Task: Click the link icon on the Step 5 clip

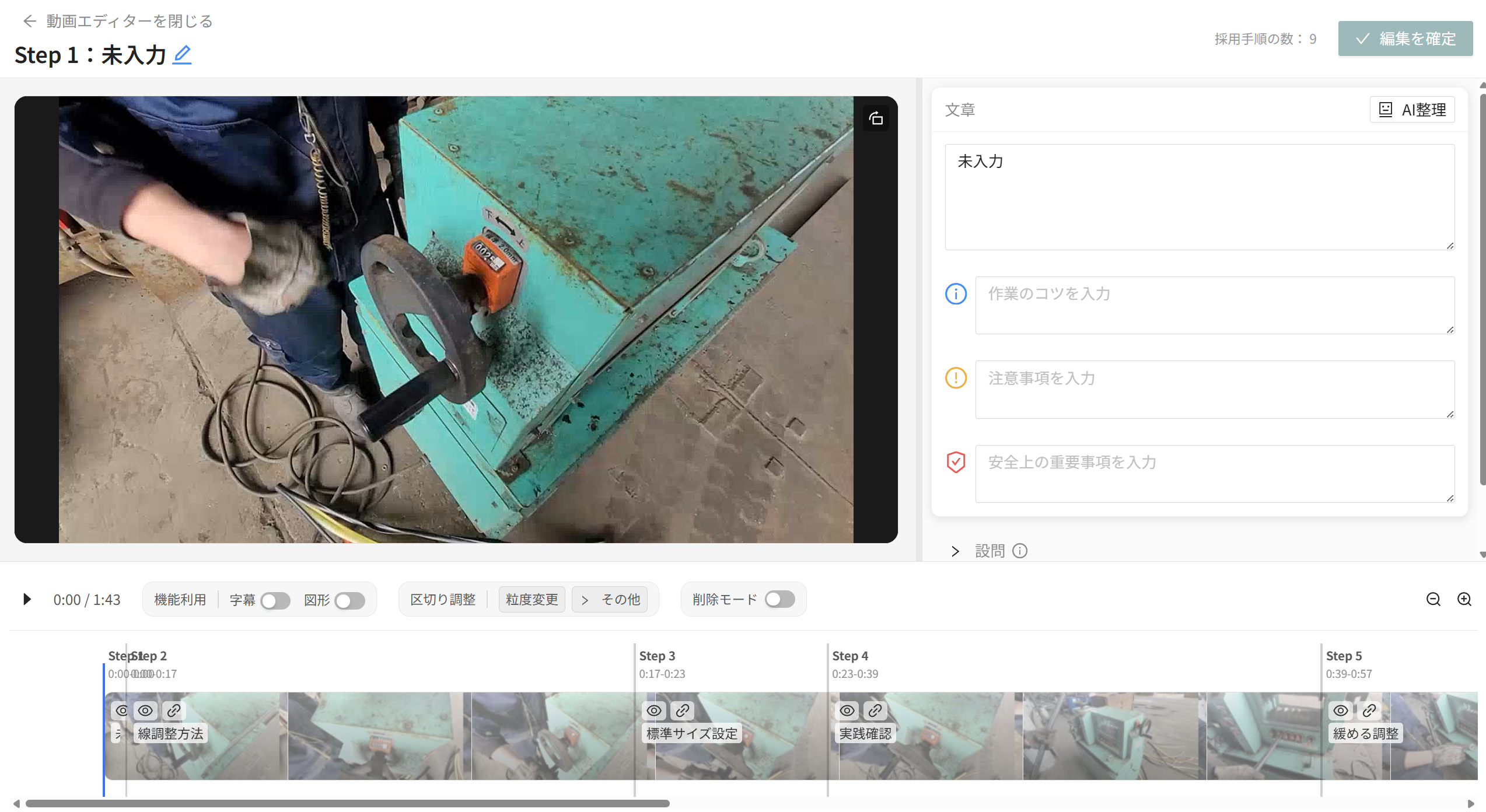Action: 1369,710
